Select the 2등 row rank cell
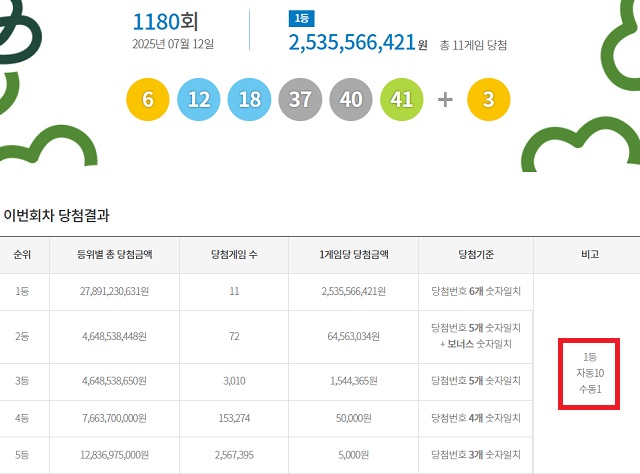The height and width of the screenshot is (474, 640). pos(22,336)
